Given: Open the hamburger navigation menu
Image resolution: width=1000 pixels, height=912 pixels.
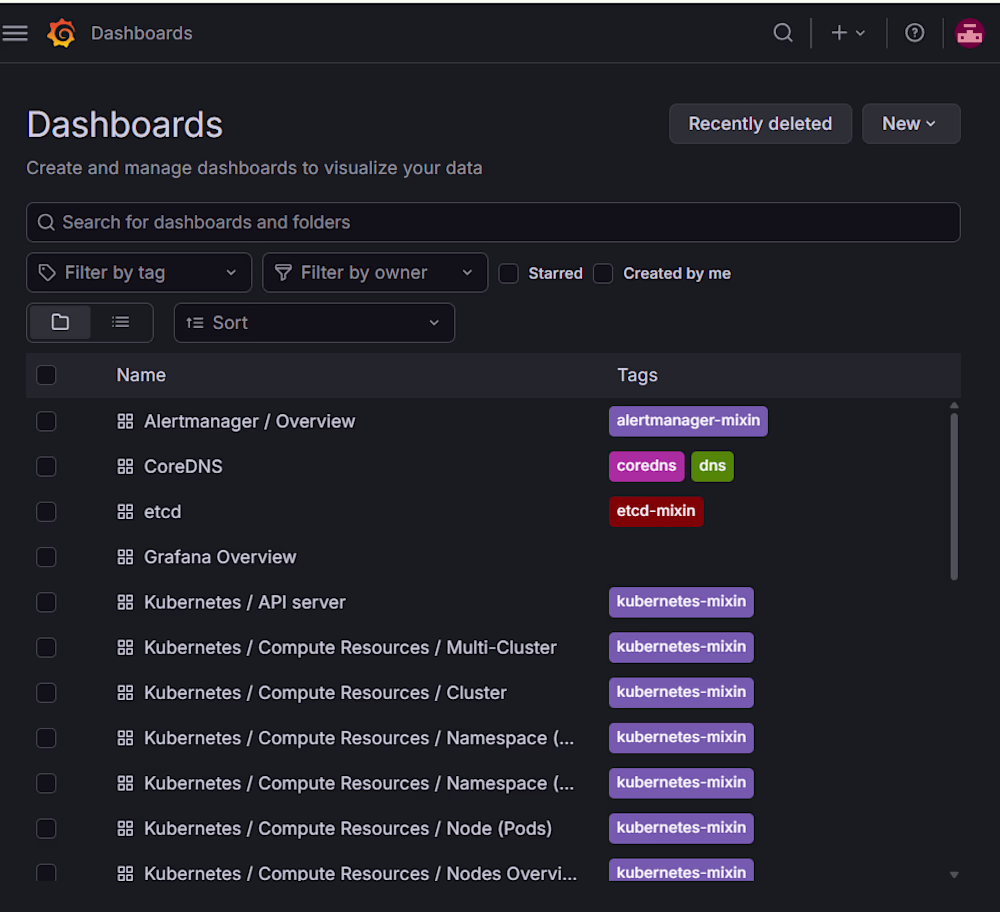Looking at the screenshot, I should click(x=15, y=33).
